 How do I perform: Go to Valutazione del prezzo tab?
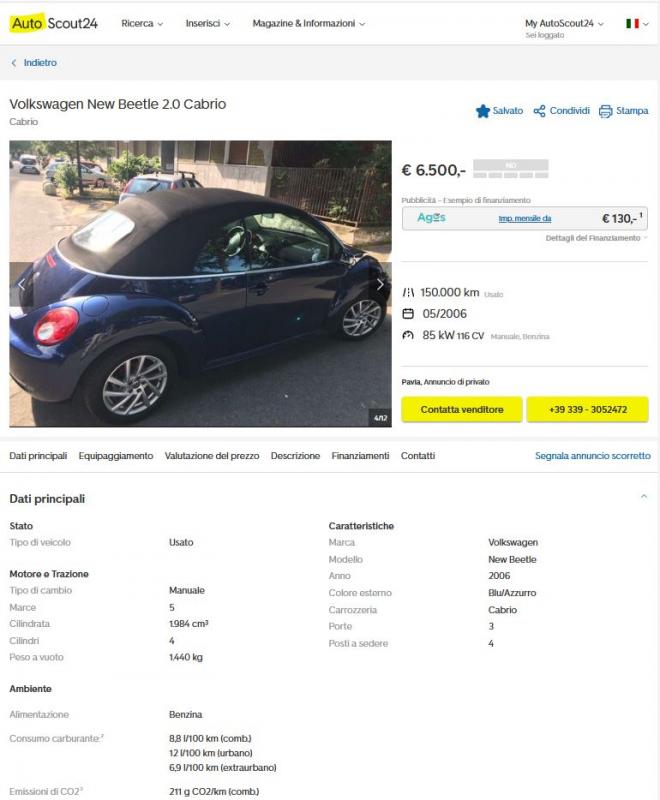coord(212,456)
